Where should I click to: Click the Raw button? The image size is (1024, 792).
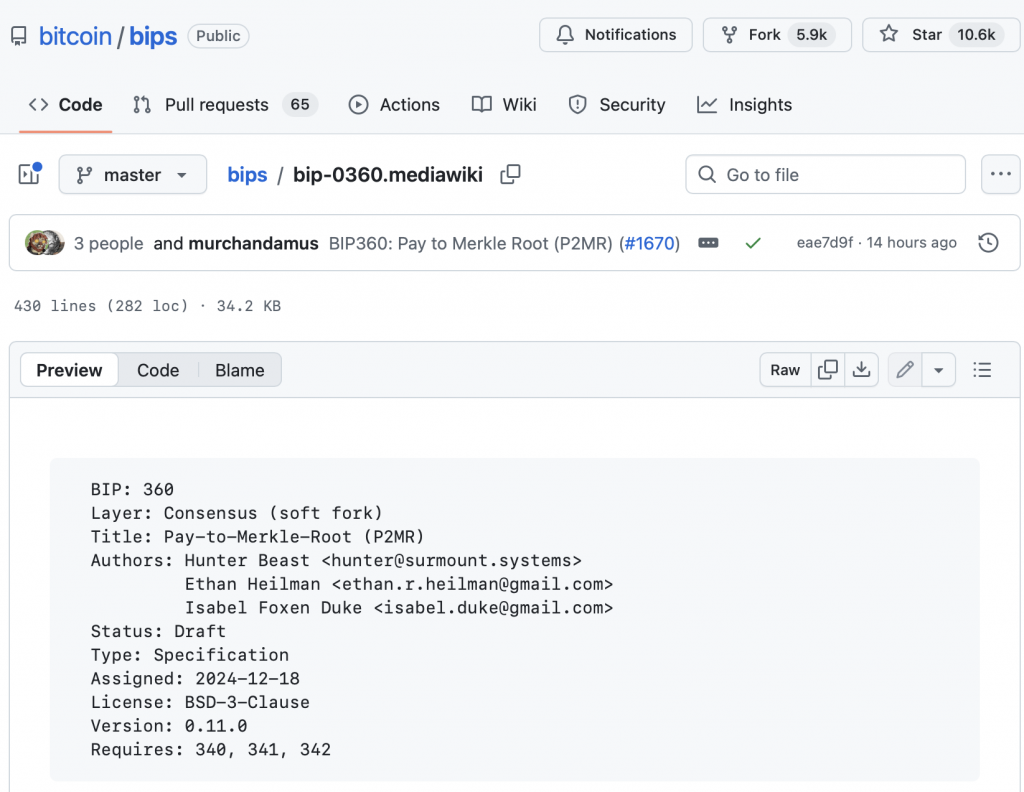[x=785, y=370]
